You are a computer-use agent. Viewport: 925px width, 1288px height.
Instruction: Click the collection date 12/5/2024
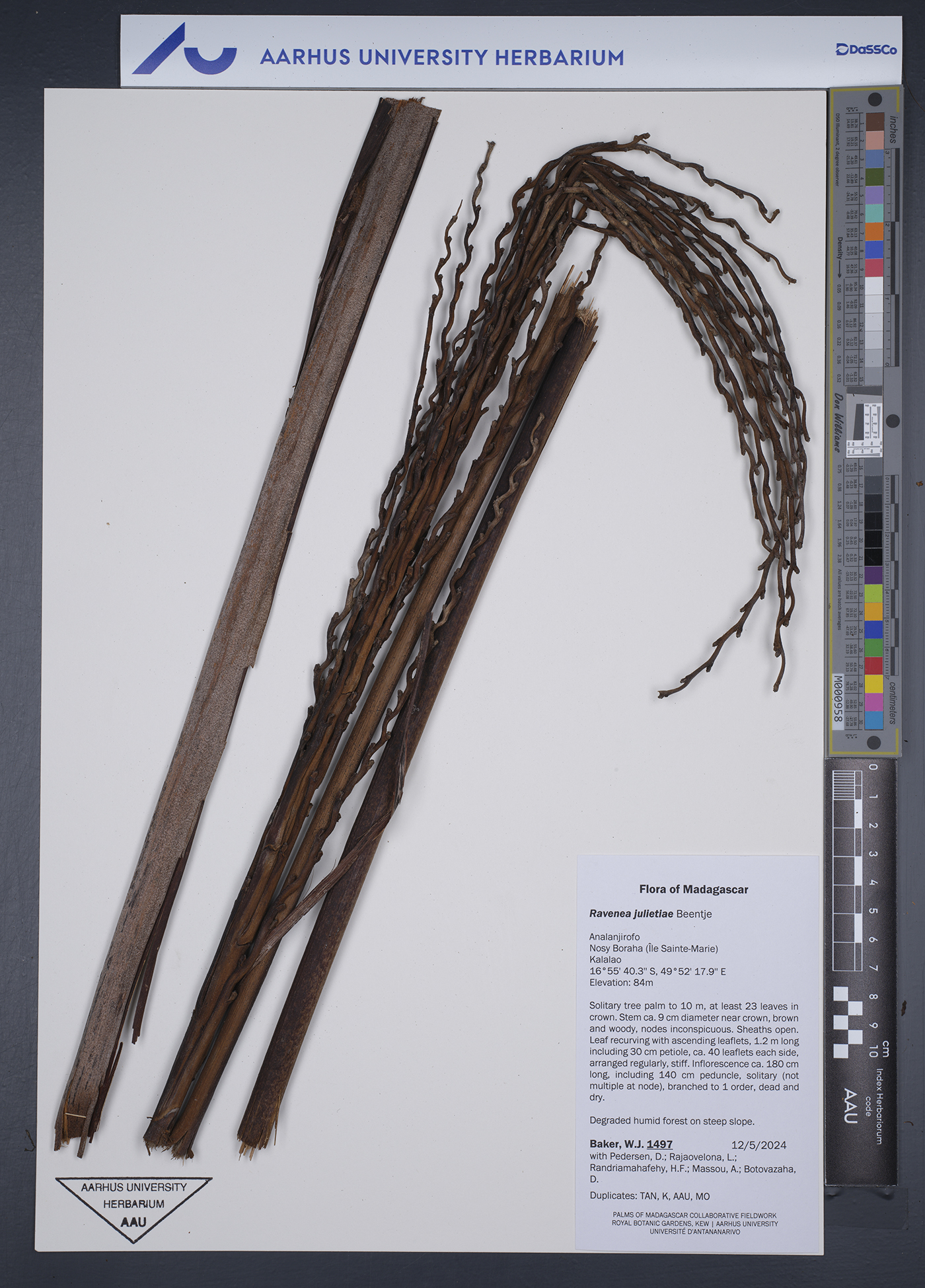pos(758,1145)
